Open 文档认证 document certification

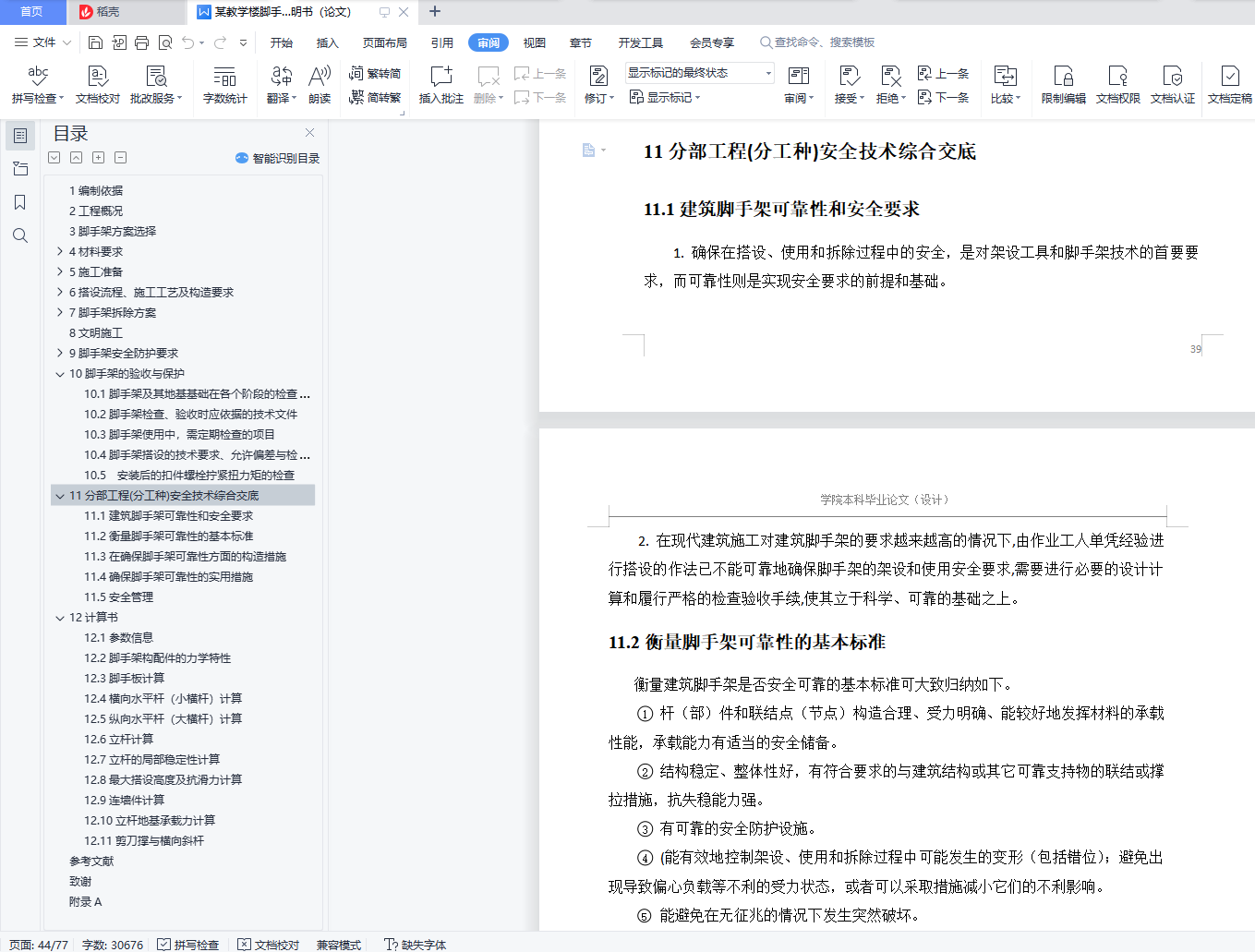click(1173, 84)
